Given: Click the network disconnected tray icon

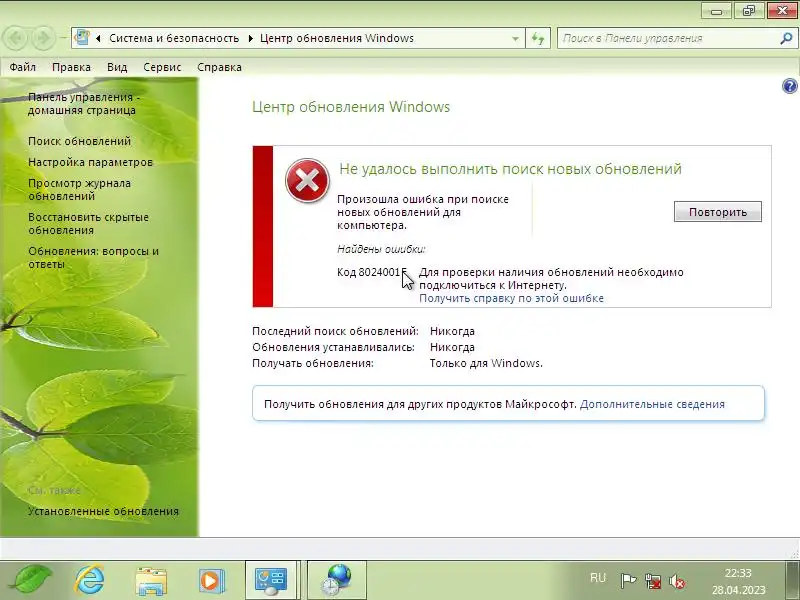Looking at the screenshot, I should (x=653, y=581).
